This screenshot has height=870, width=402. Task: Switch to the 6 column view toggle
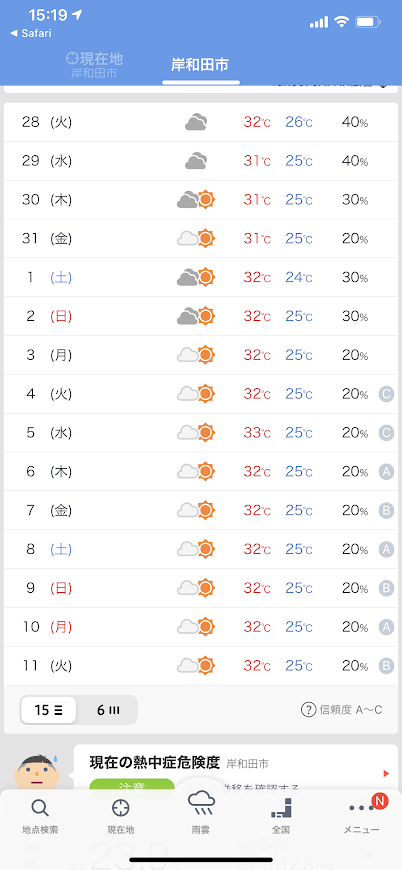pos(108,710)
